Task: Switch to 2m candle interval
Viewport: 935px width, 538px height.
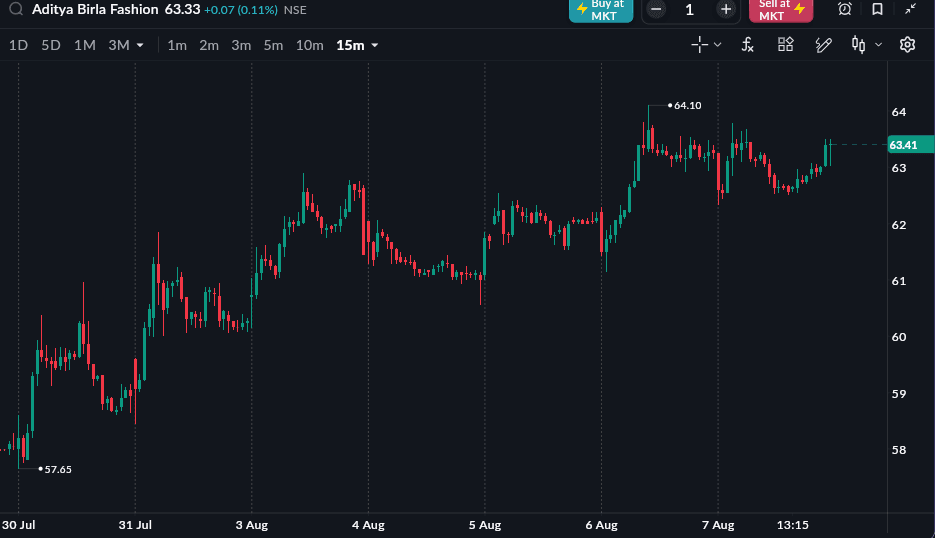Action: point(209,45)
